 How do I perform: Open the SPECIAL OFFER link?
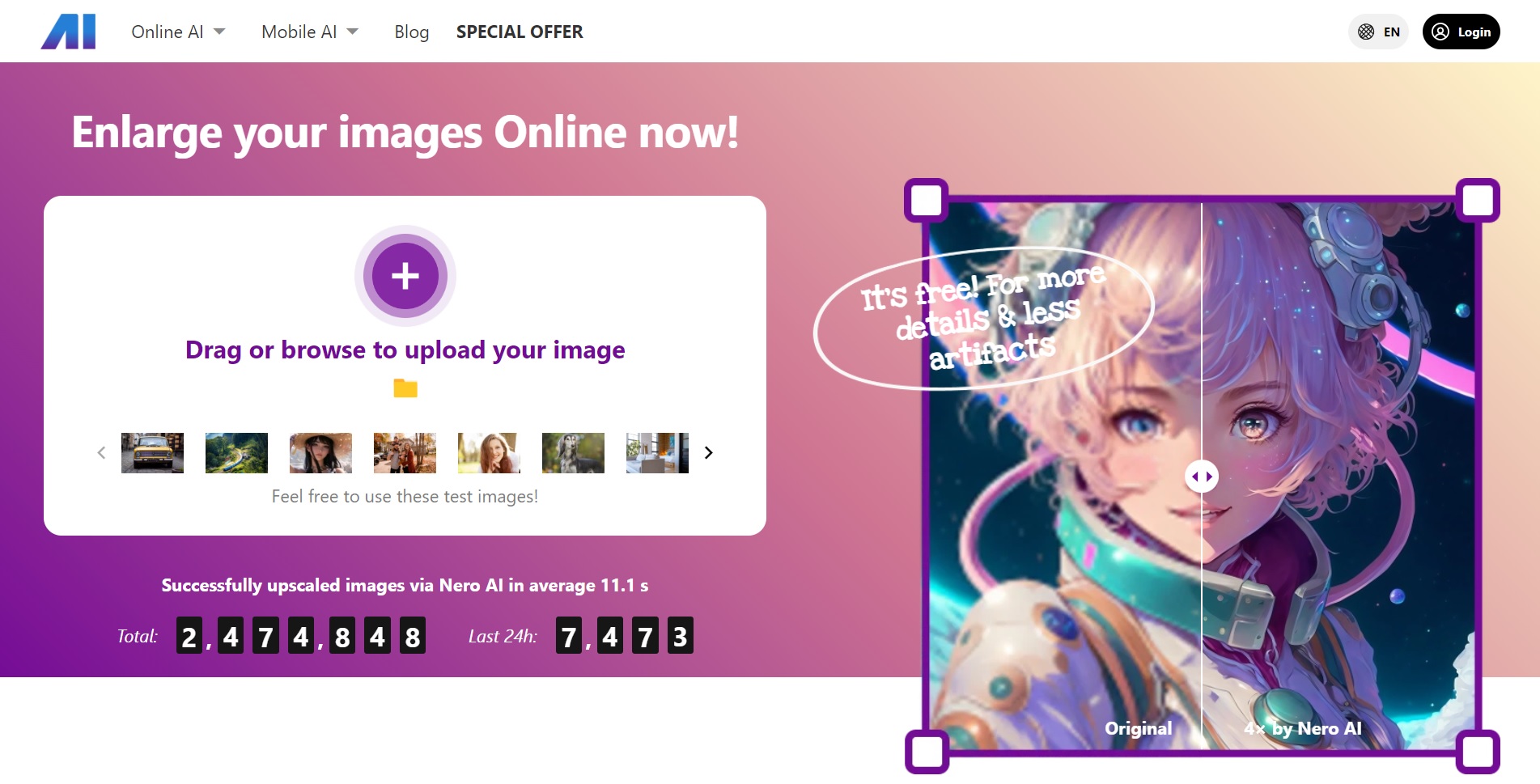tap(520, 32)
